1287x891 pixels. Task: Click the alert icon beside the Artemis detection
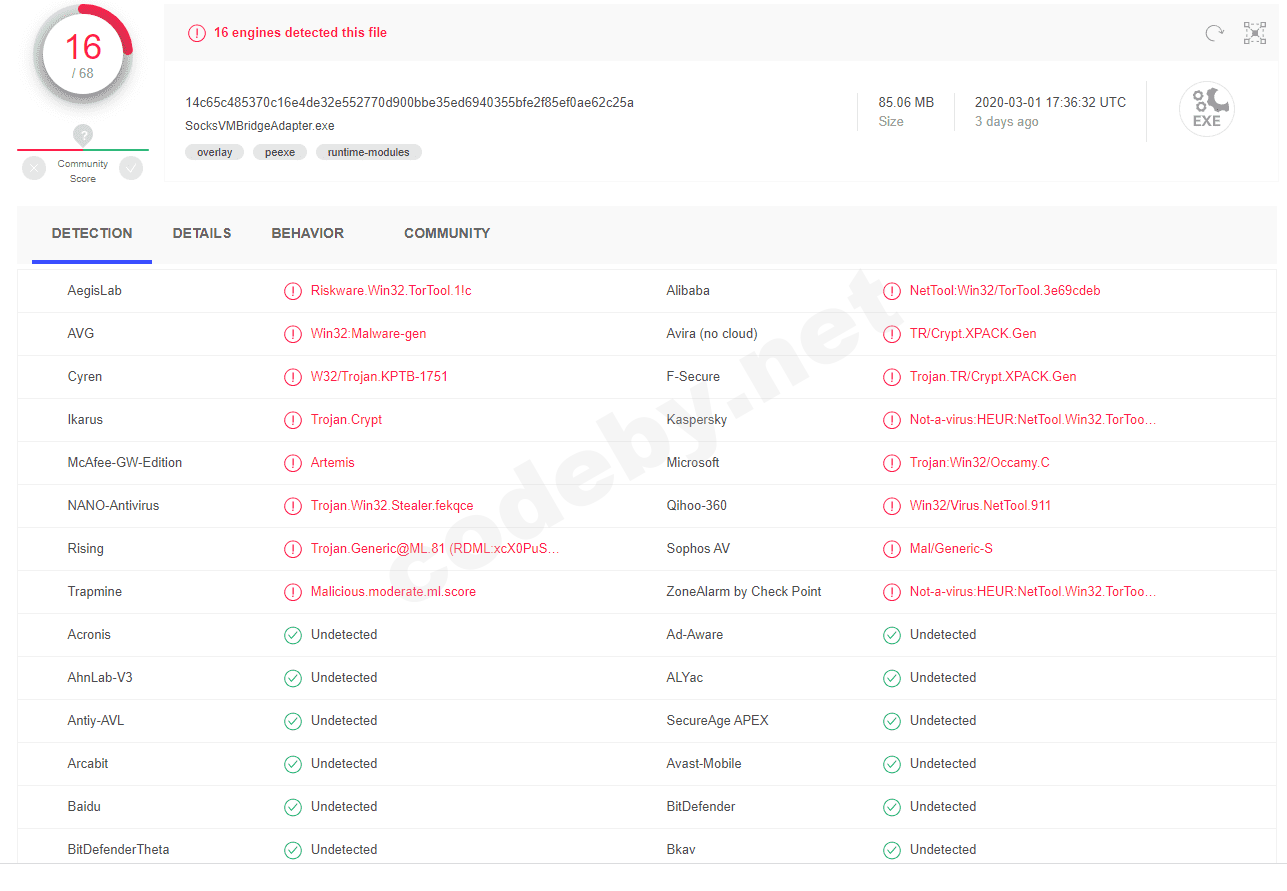(x=293, y=463)
